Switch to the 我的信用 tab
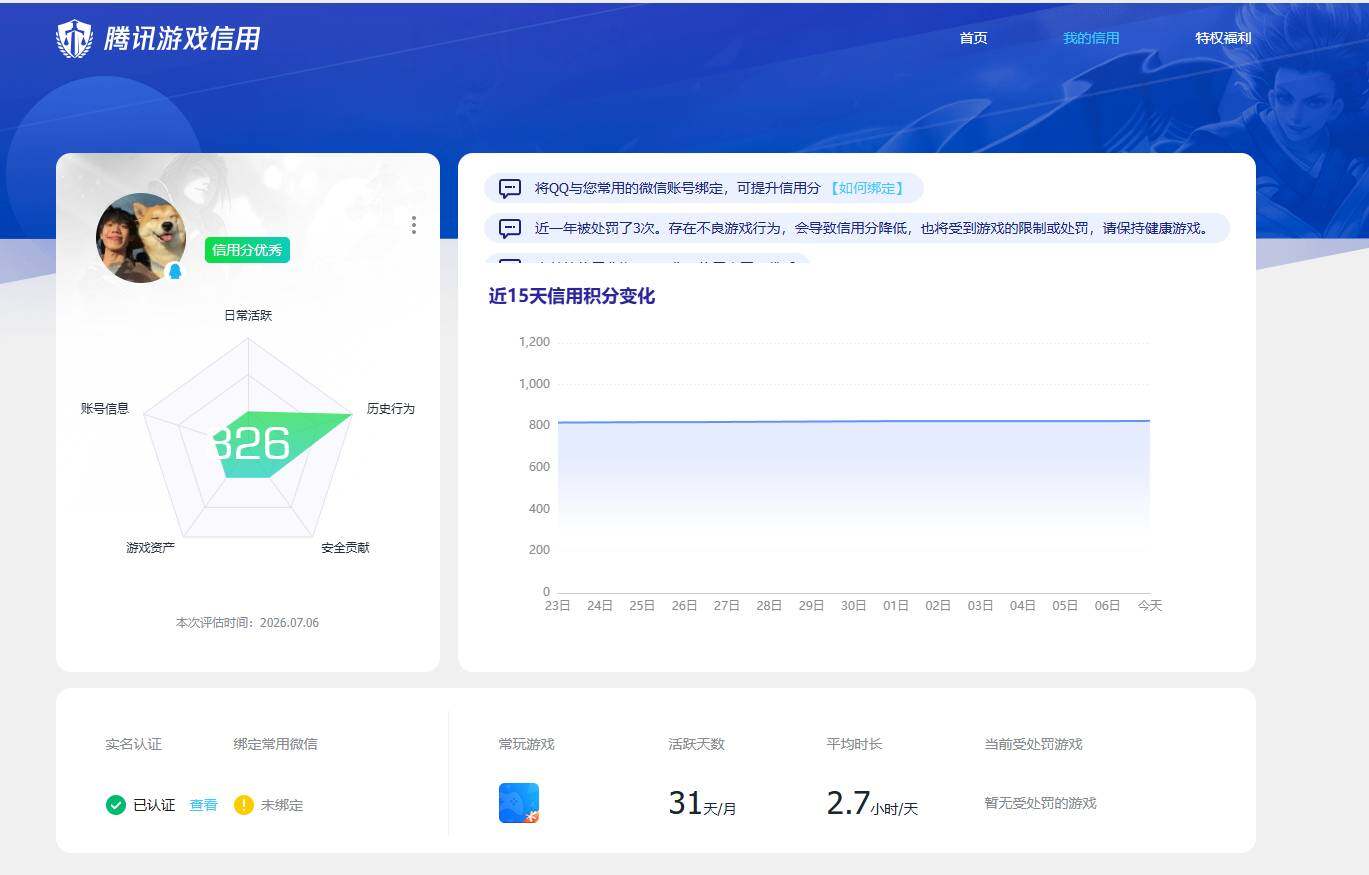Screen dimensions: 1369x875 coord(1091,38)
